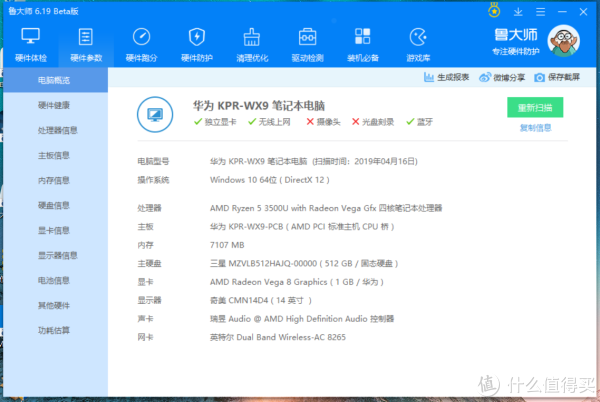Click the 蓝牙 feature label

coord(425,122)
